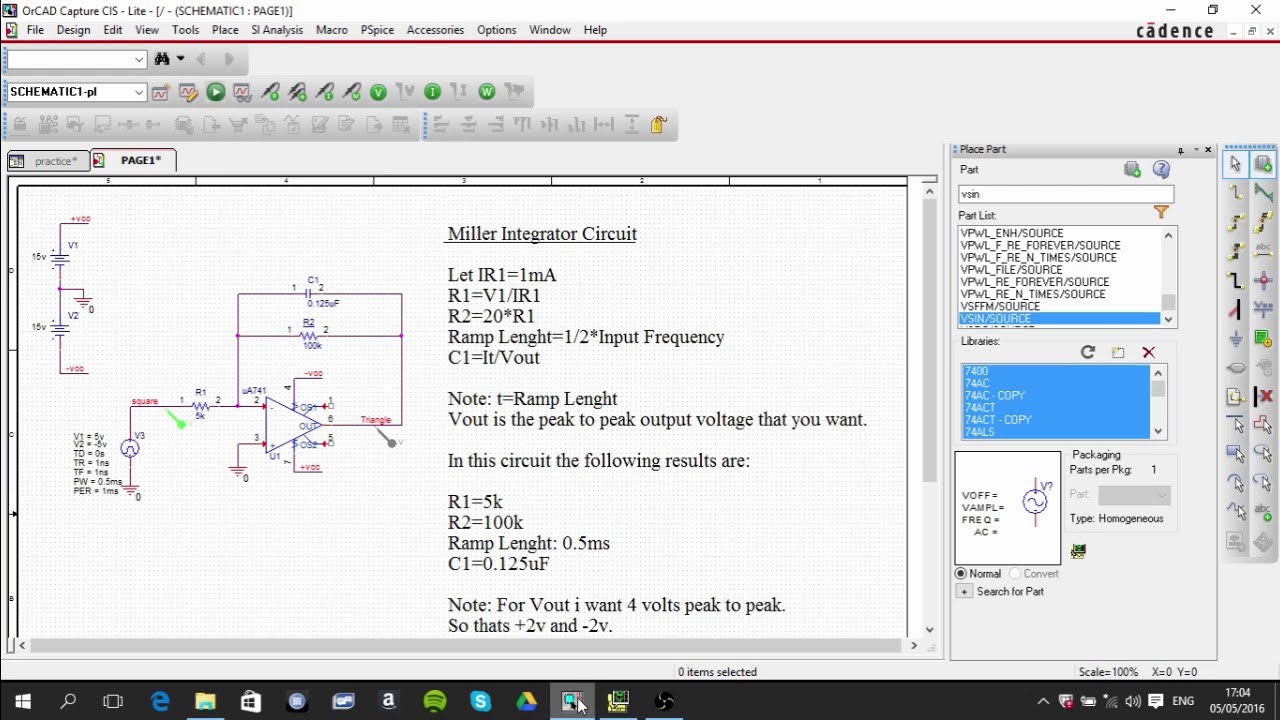The height and width of the screenshot is (720, 1280).
Task: Select the Place Wire tool
Action: click(1235, 193)
